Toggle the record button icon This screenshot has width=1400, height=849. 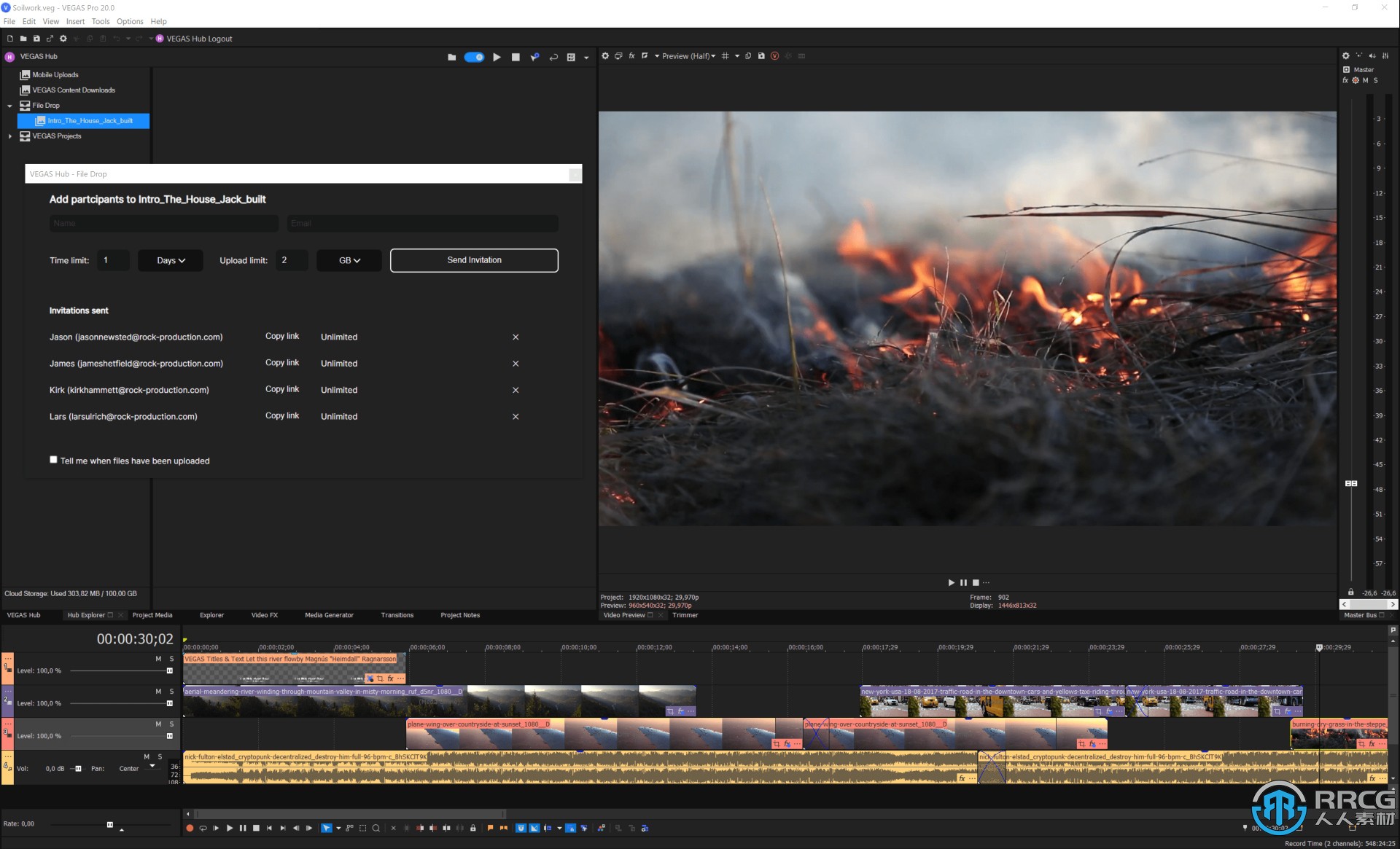(189, 827)
